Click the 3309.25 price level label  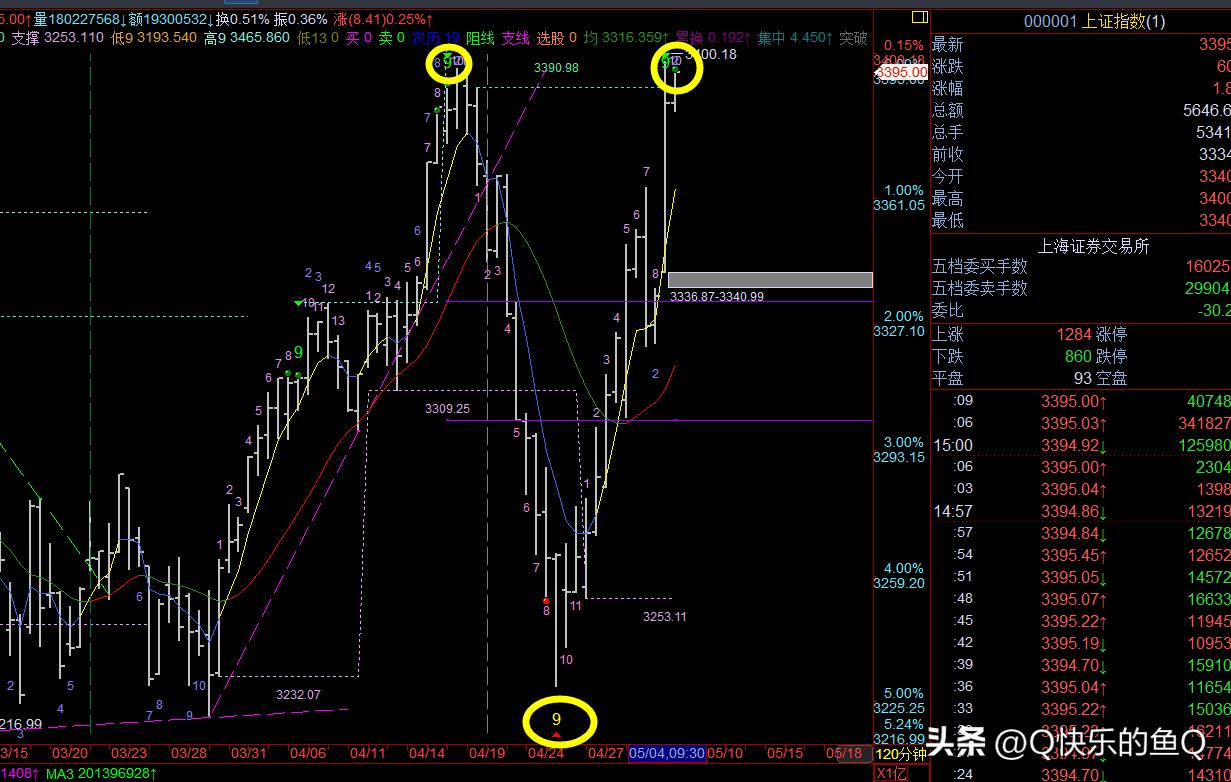(x=447, y=409)
